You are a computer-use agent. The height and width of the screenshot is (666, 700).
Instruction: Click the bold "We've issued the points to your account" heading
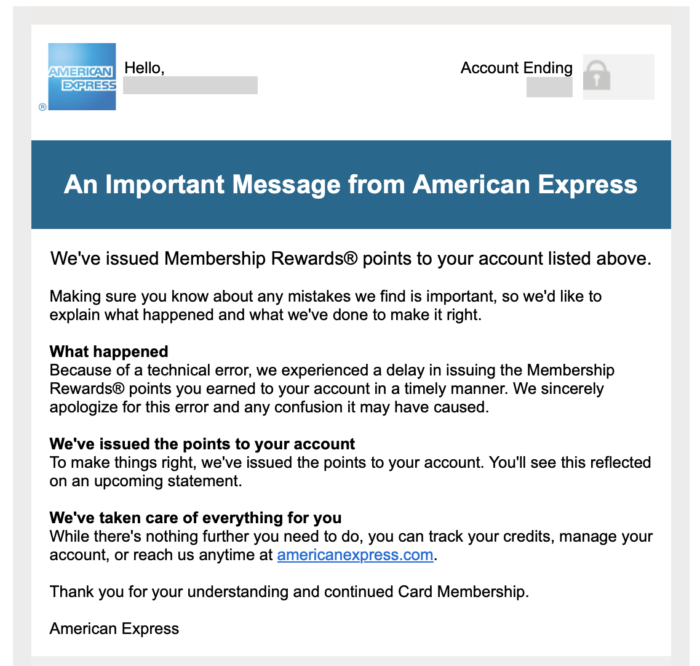[202, 443]
